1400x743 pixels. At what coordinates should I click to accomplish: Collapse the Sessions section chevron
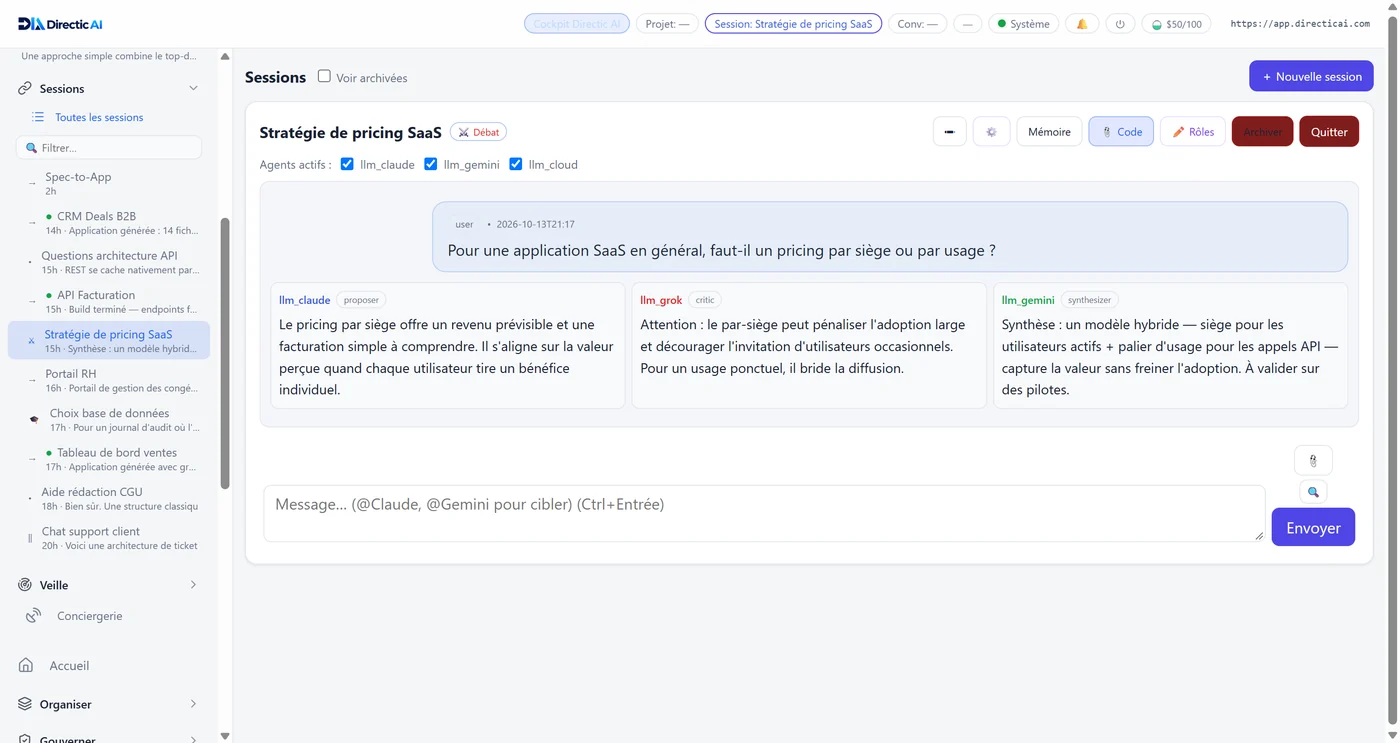(193, 88)
